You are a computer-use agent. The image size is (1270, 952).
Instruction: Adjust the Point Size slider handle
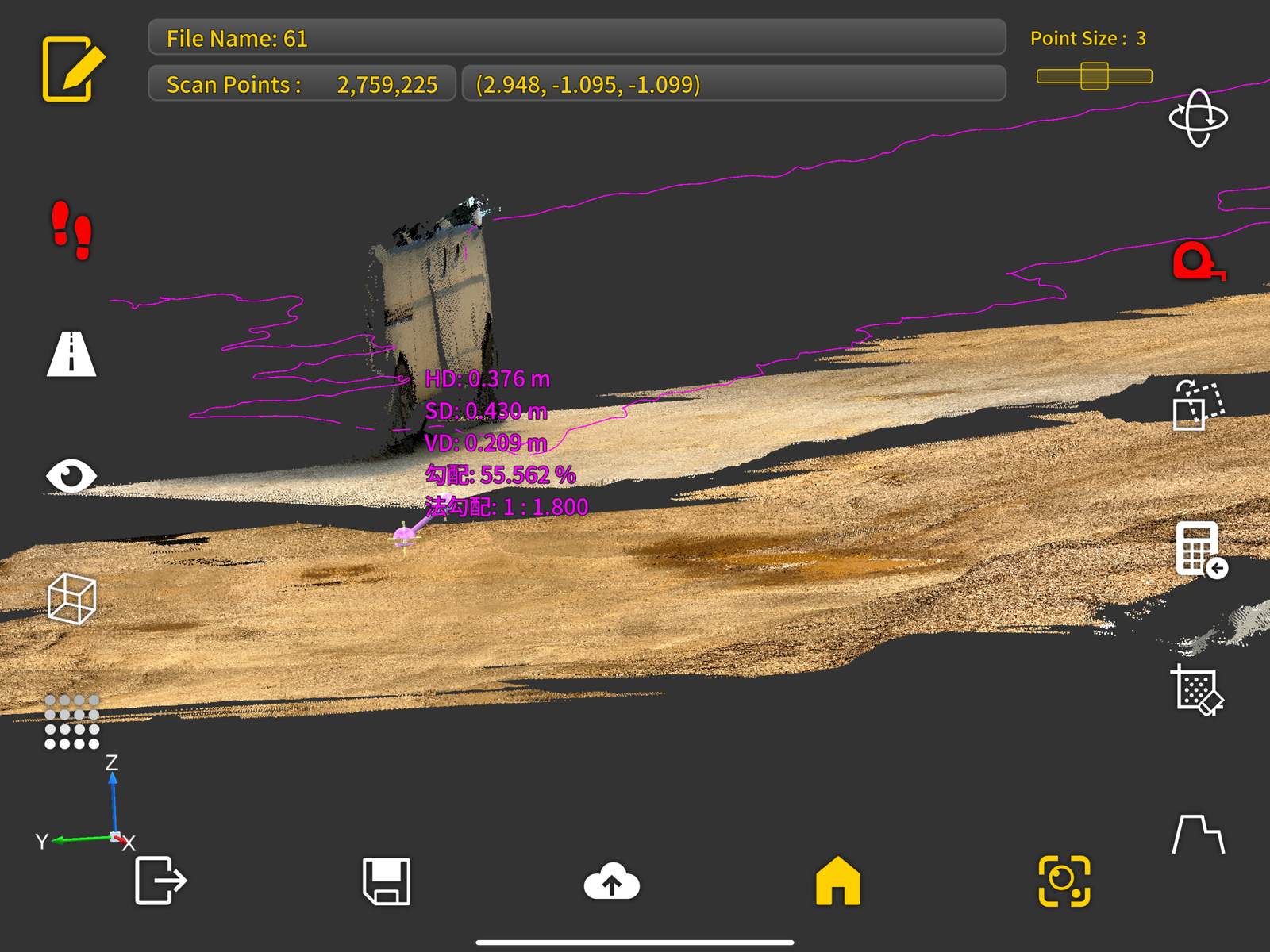click(1095, 76)
